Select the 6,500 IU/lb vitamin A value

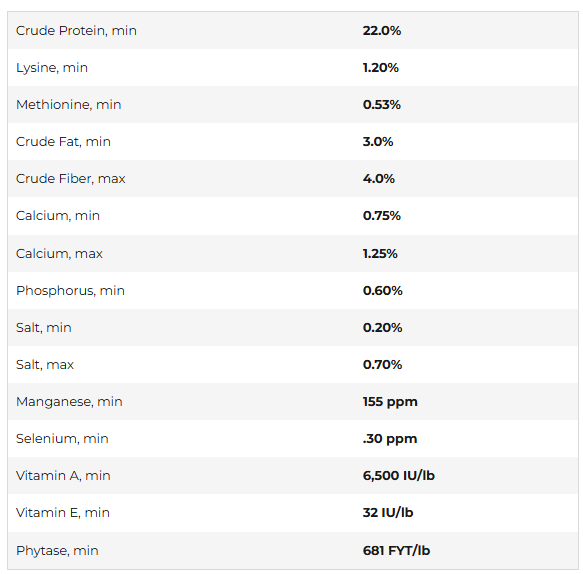pos(399,475)
